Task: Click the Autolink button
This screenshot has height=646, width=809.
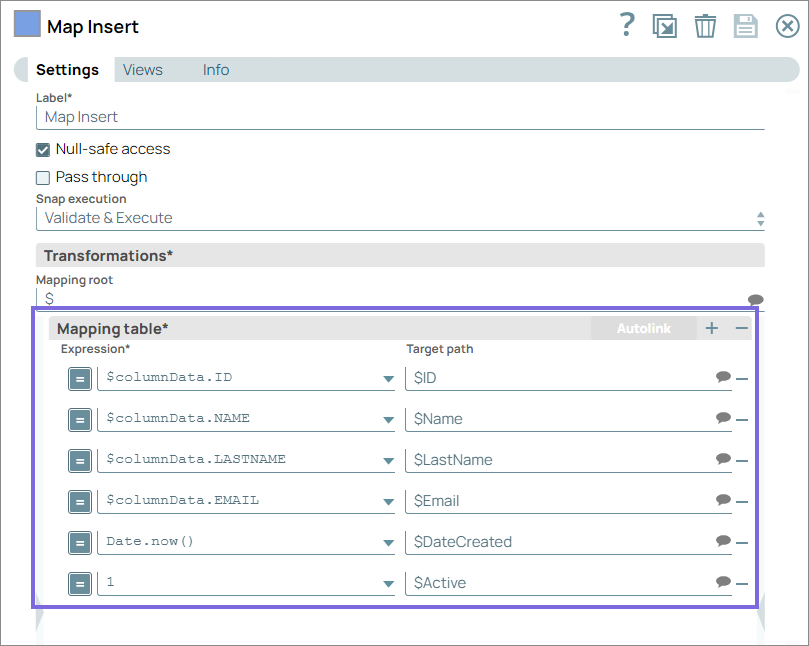Action: pos(643,328)
